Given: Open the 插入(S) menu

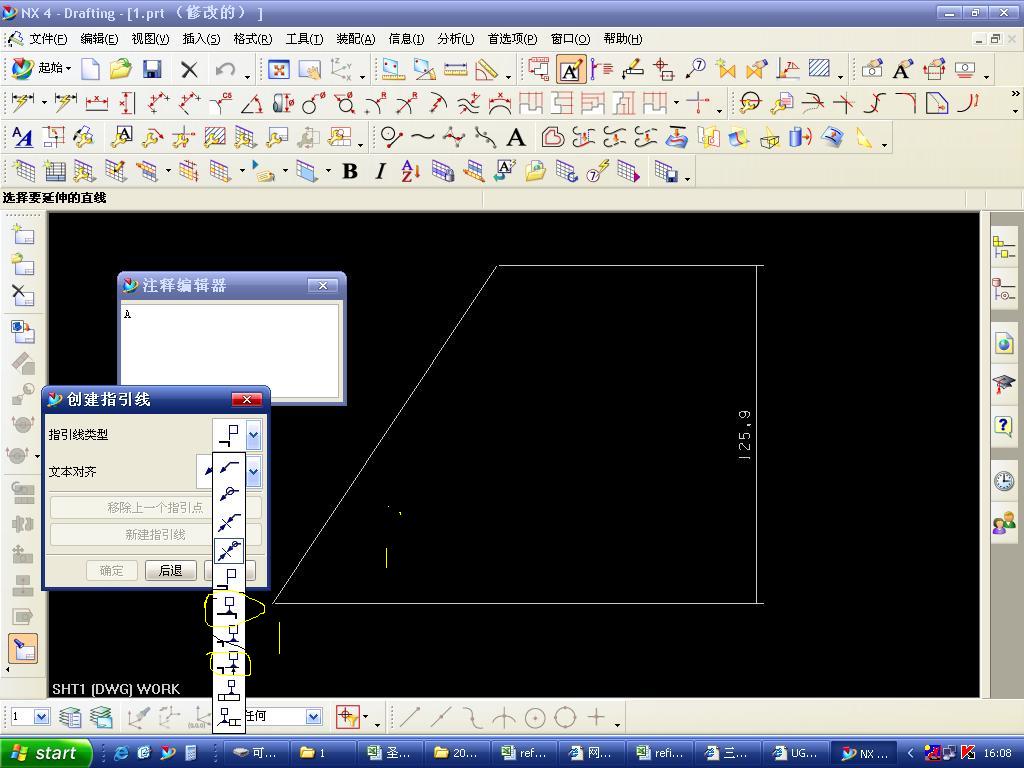Looking at the screenshot, I should tap(200, 39).
